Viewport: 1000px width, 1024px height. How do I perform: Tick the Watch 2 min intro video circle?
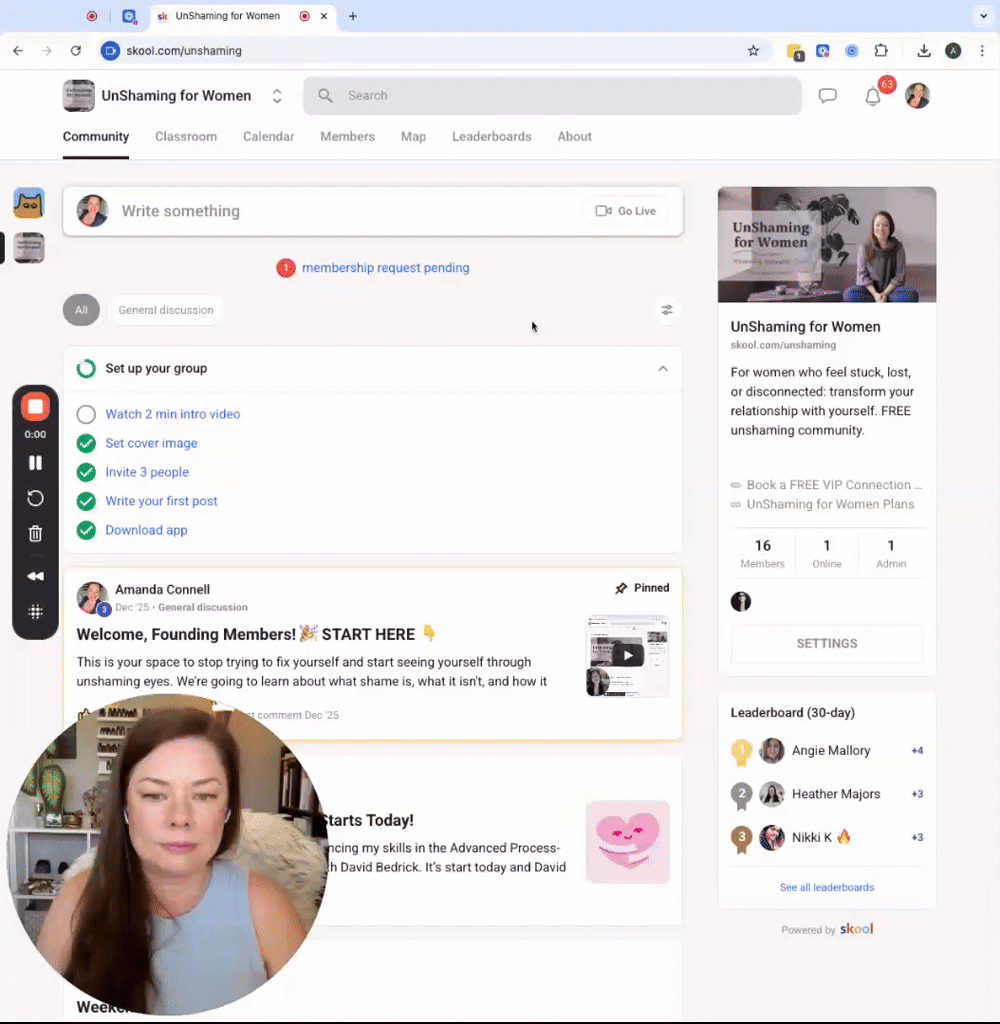(86, 415)
